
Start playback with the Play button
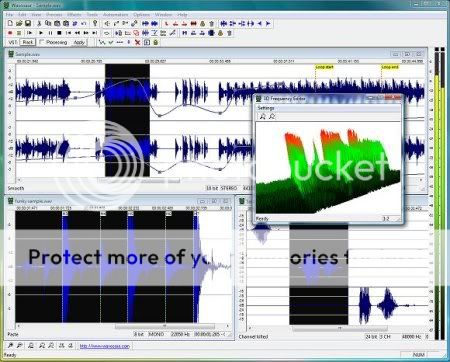pyautogui.click(x=41, y=33)
